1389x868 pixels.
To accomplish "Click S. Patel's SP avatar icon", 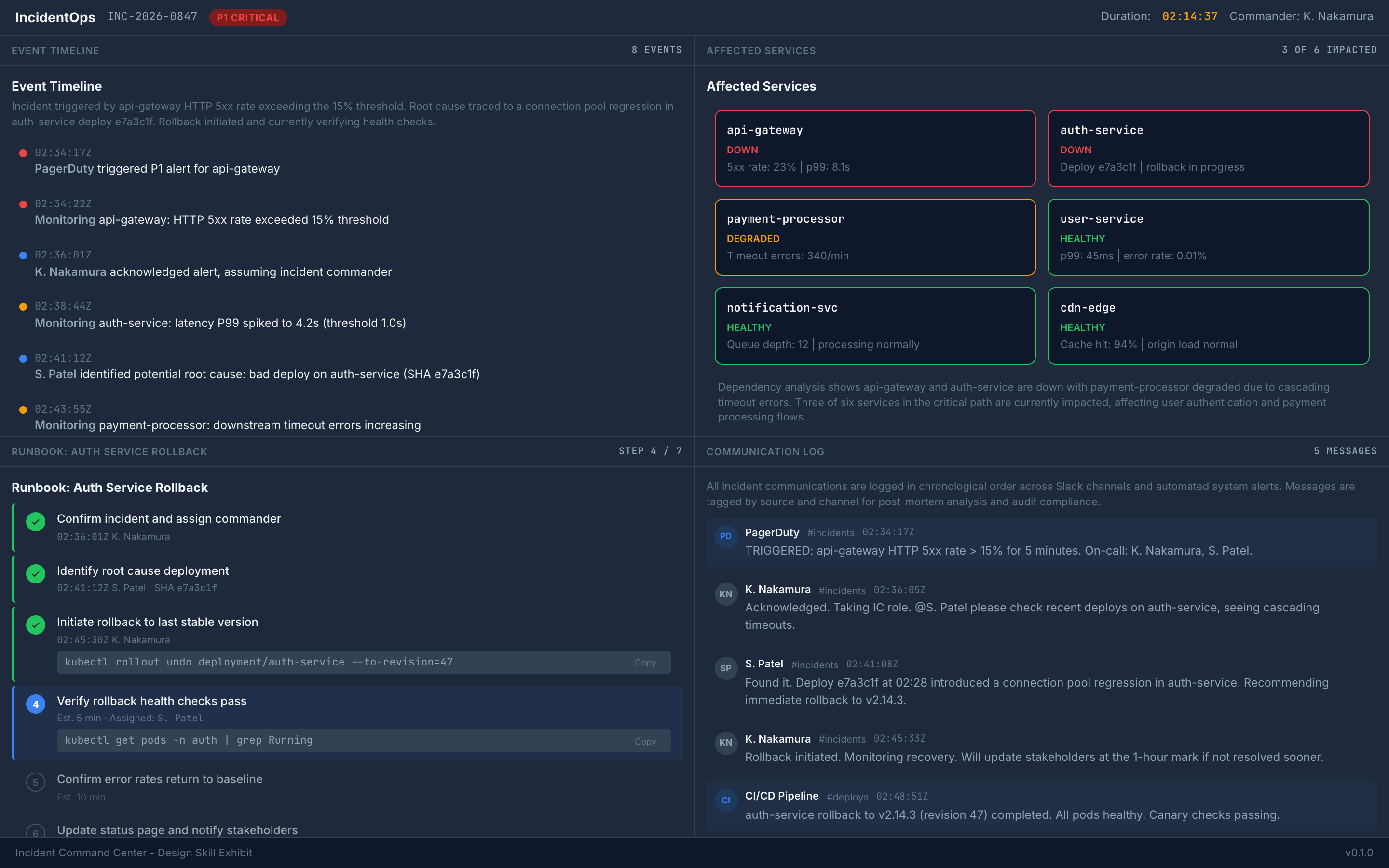I will pyautogui.click(x=725, y=668).
